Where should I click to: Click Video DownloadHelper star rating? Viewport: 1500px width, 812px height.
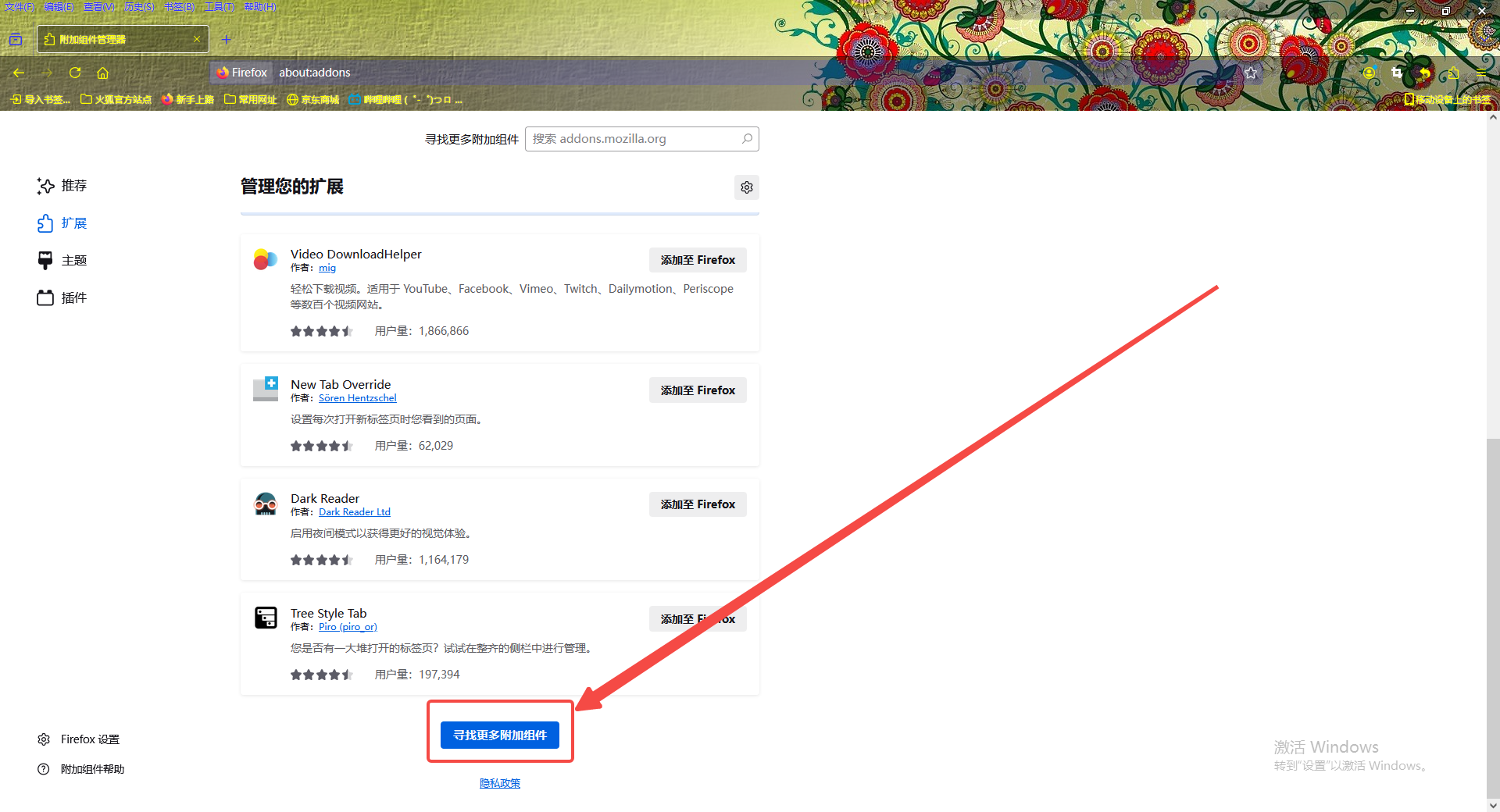coord(322,331)
